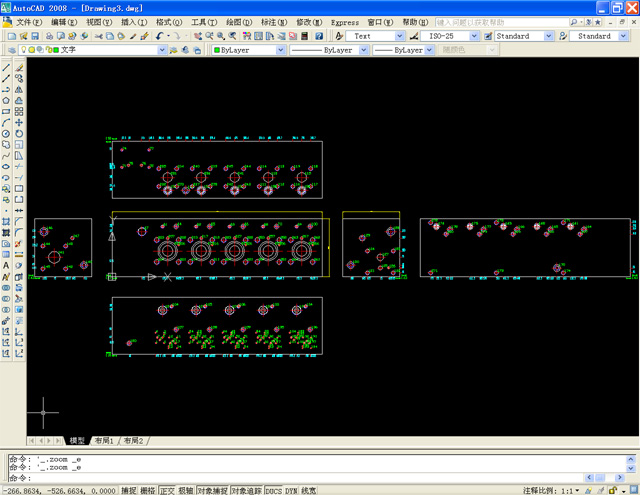
Task: Click the Rotate tool
Action: 19,133
